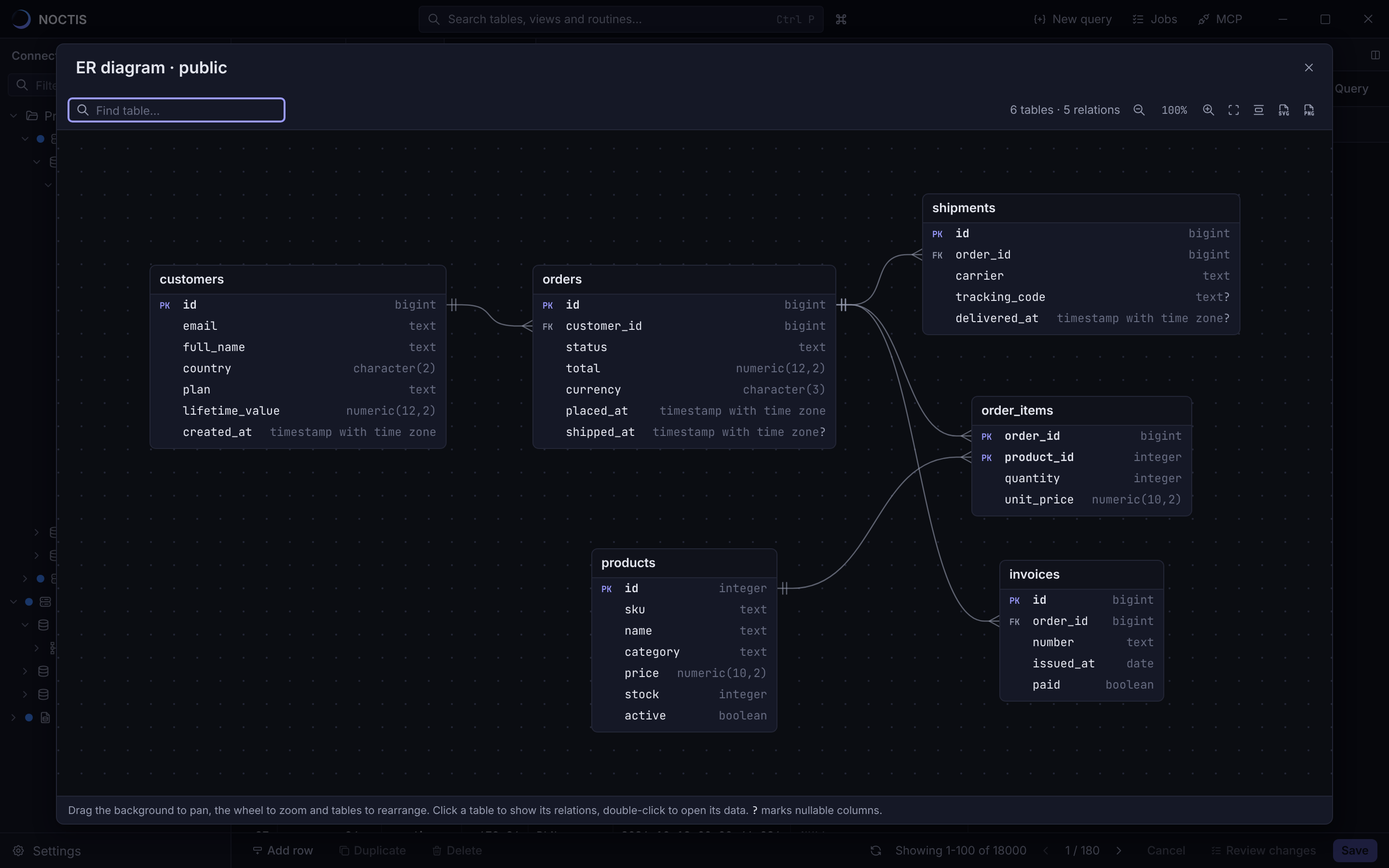Export the diagram as SVG

click(x=1284, y=110)
